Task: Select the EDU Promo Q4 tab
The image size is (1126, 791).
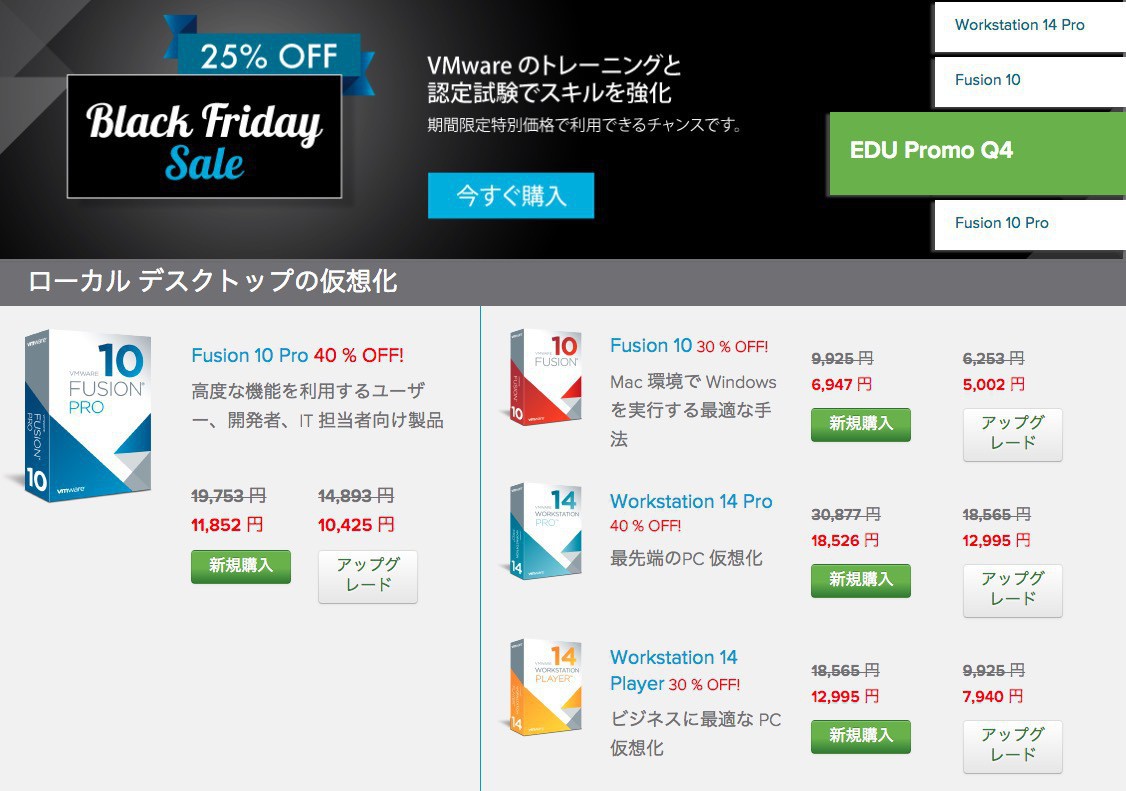Action: (x=976, y=152)
